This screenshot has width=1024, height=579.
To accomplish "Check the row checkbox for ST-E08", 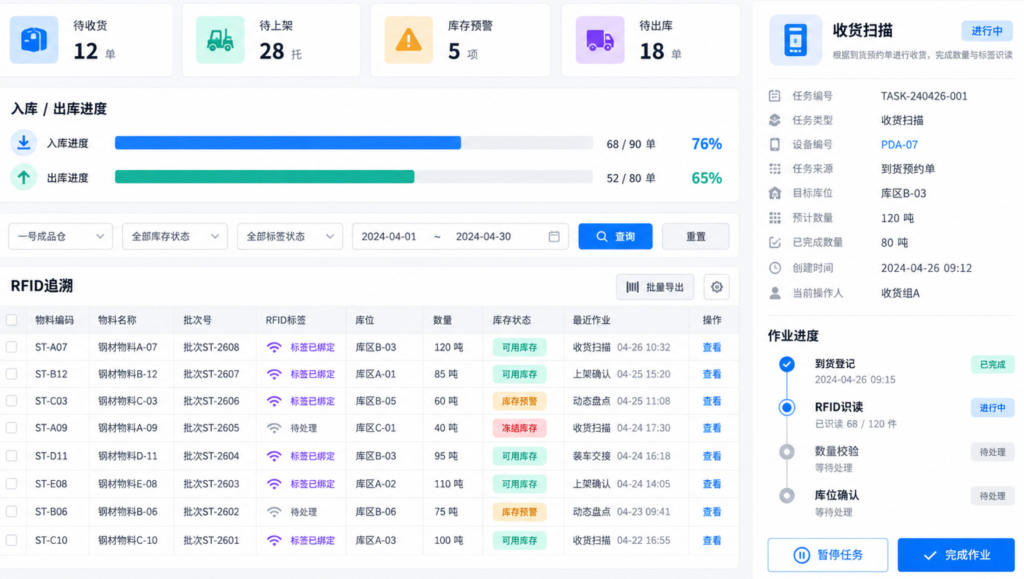I will [x=12, y=484].
